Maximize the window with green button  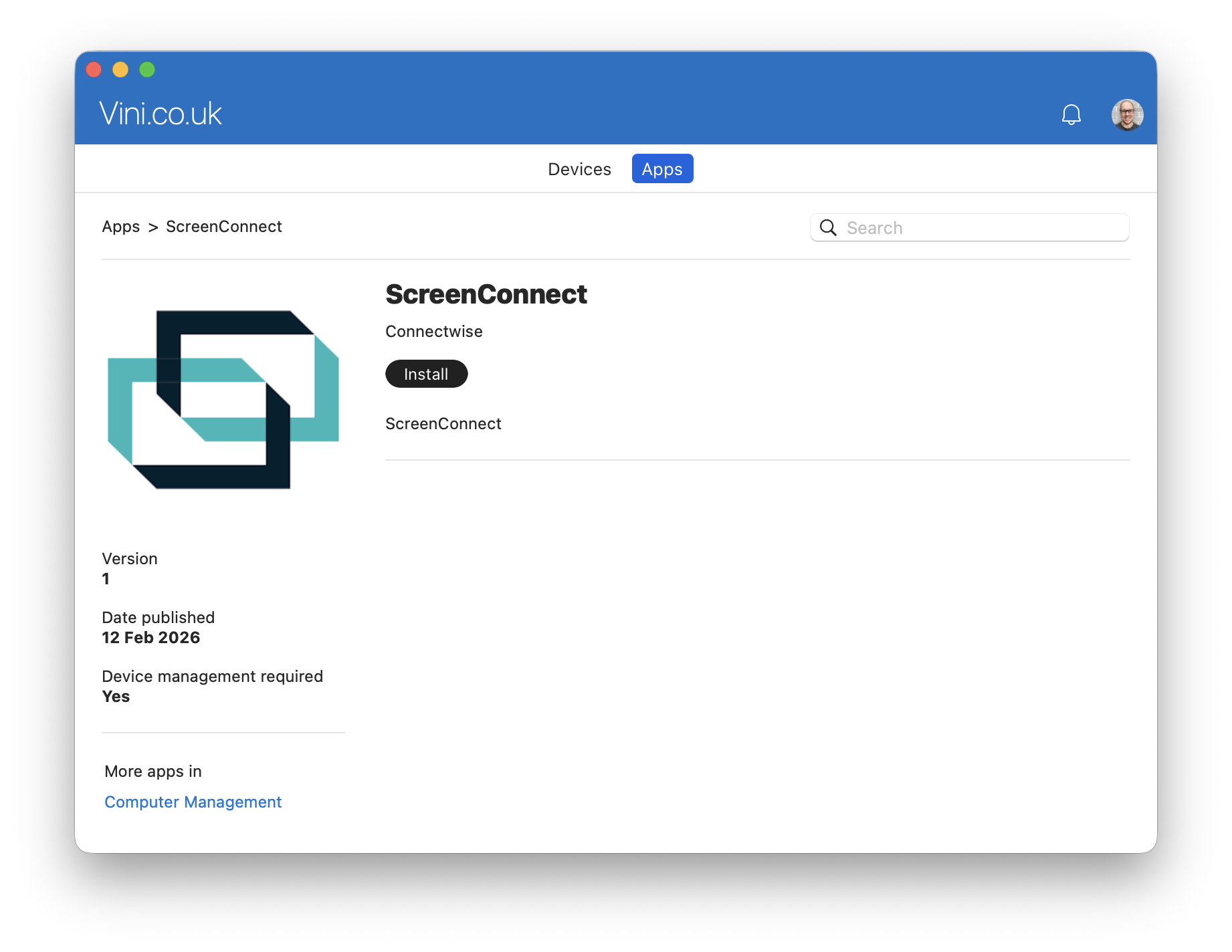(x=147, y=70)
